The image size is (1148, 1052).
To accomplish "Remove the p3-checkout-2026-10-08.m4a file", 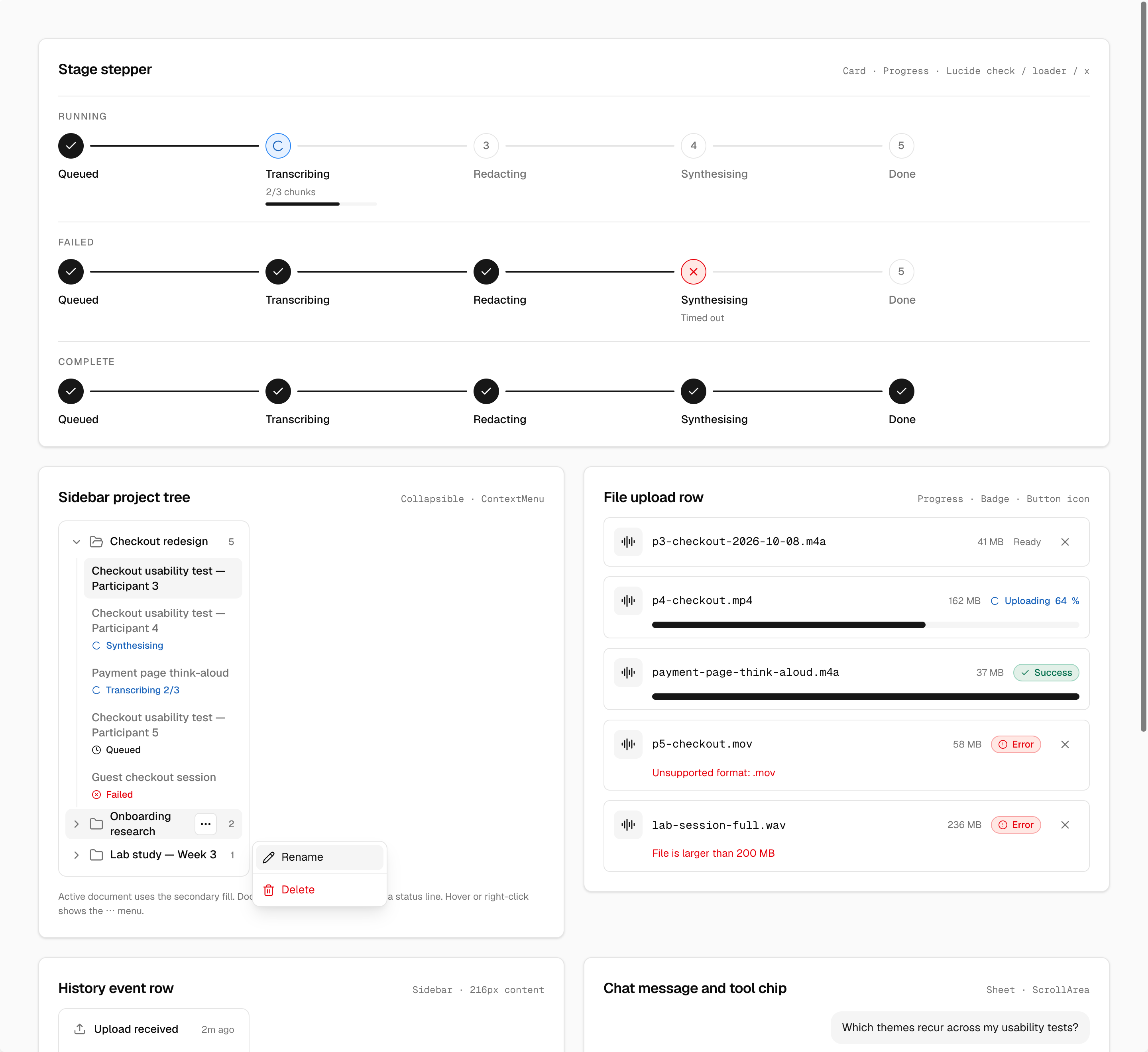I will [x=1064, y=542].
